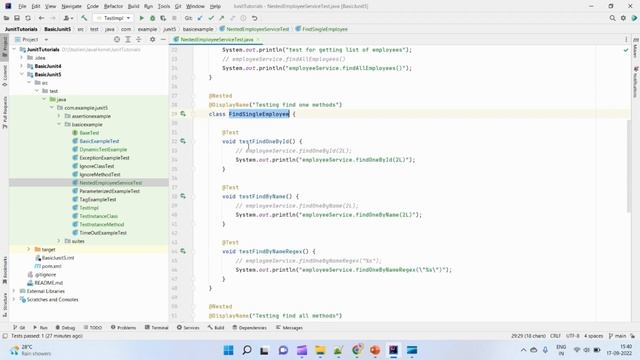Viewport: 640px width, 360px height.
Task: Hide the Project panel with minus icon
Action: pyautogui.click(x=163, y=39)
